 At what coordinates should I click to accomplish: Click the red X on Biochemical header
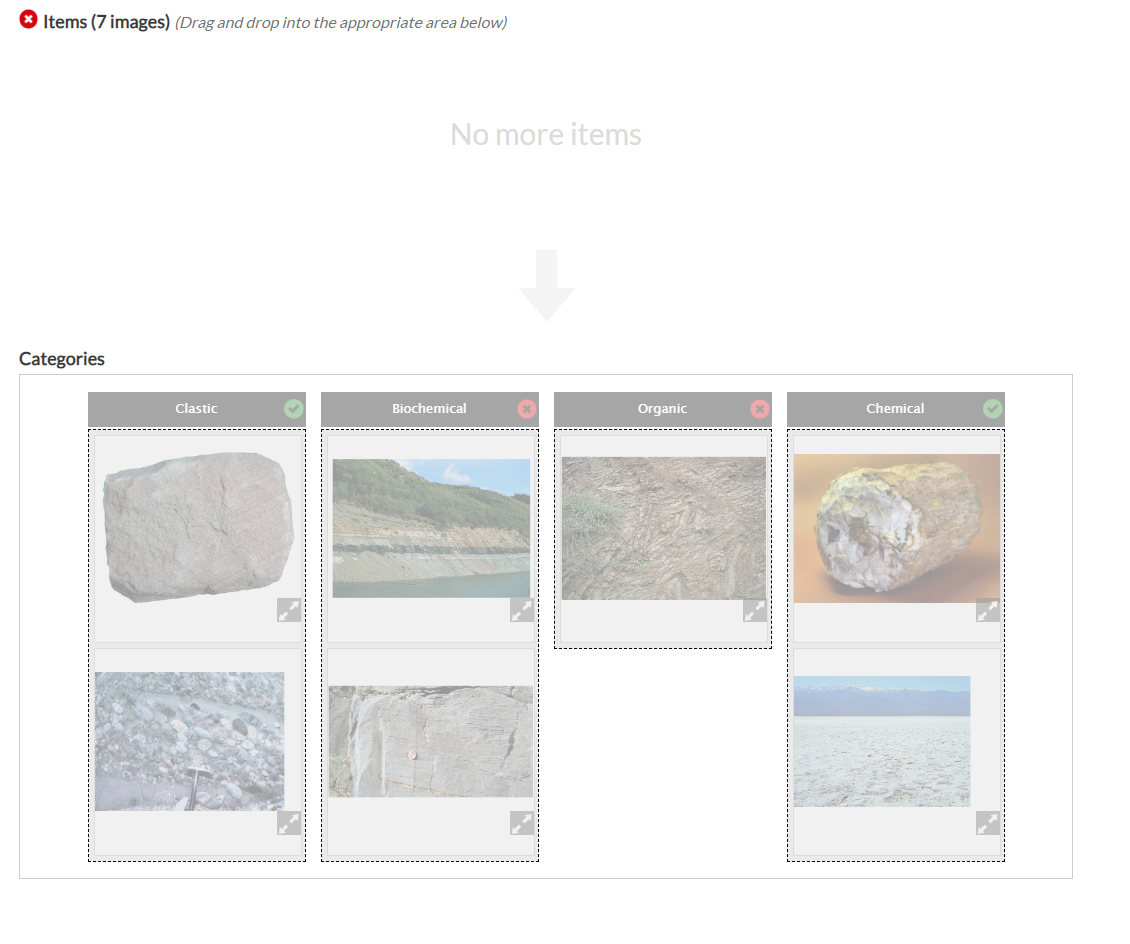(x=527, y=409)
